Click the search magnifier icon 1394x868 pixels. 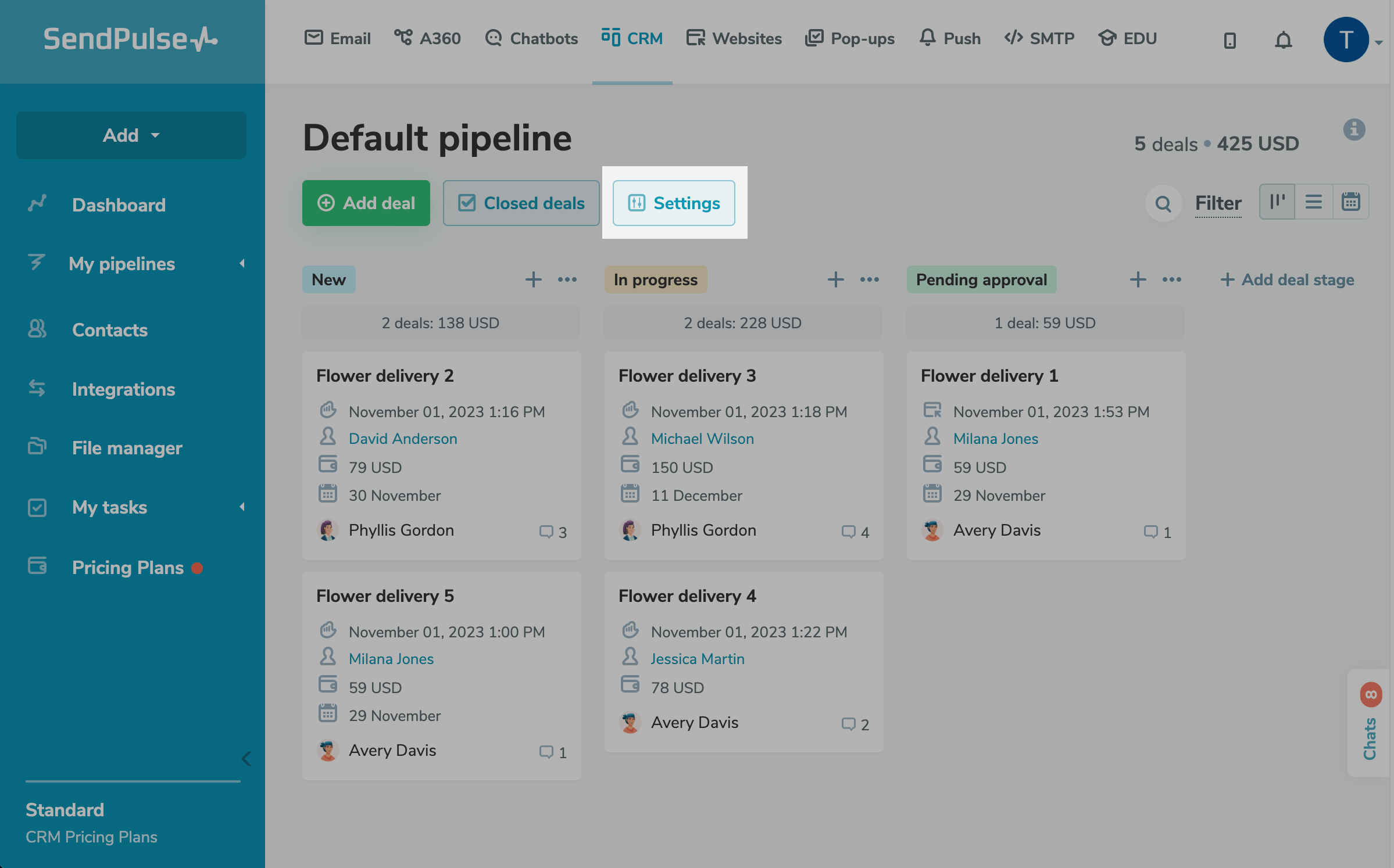click(1163, 204)
